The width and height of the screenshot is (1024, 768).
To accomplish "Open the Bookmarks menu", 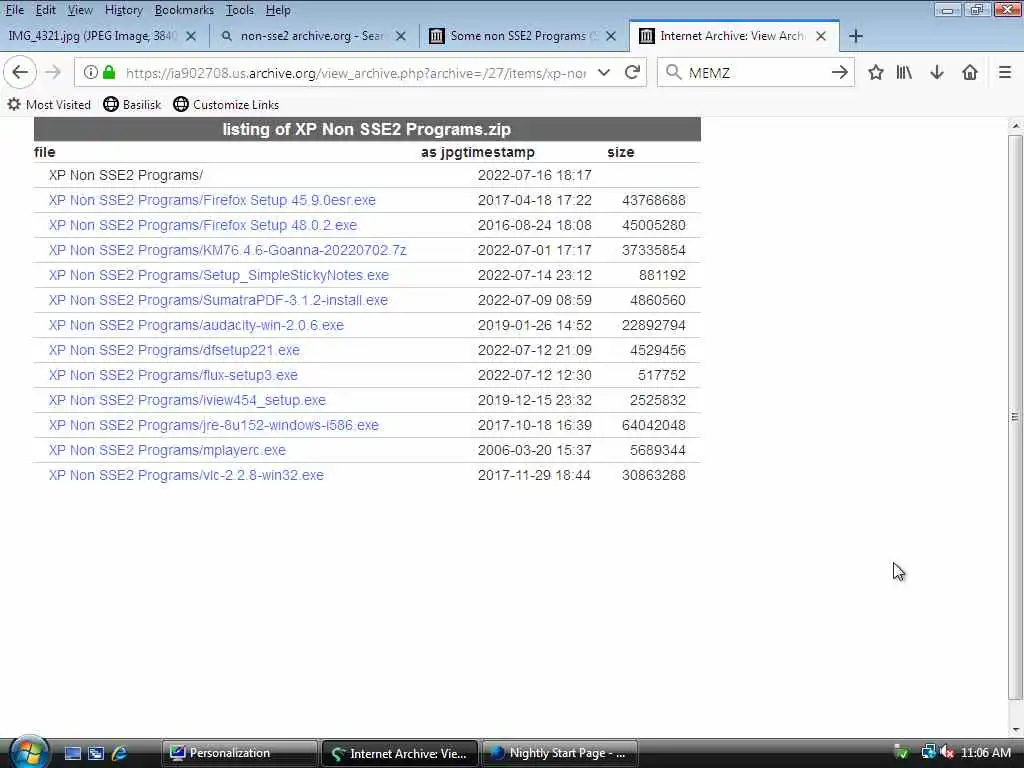I will [184, 10].
